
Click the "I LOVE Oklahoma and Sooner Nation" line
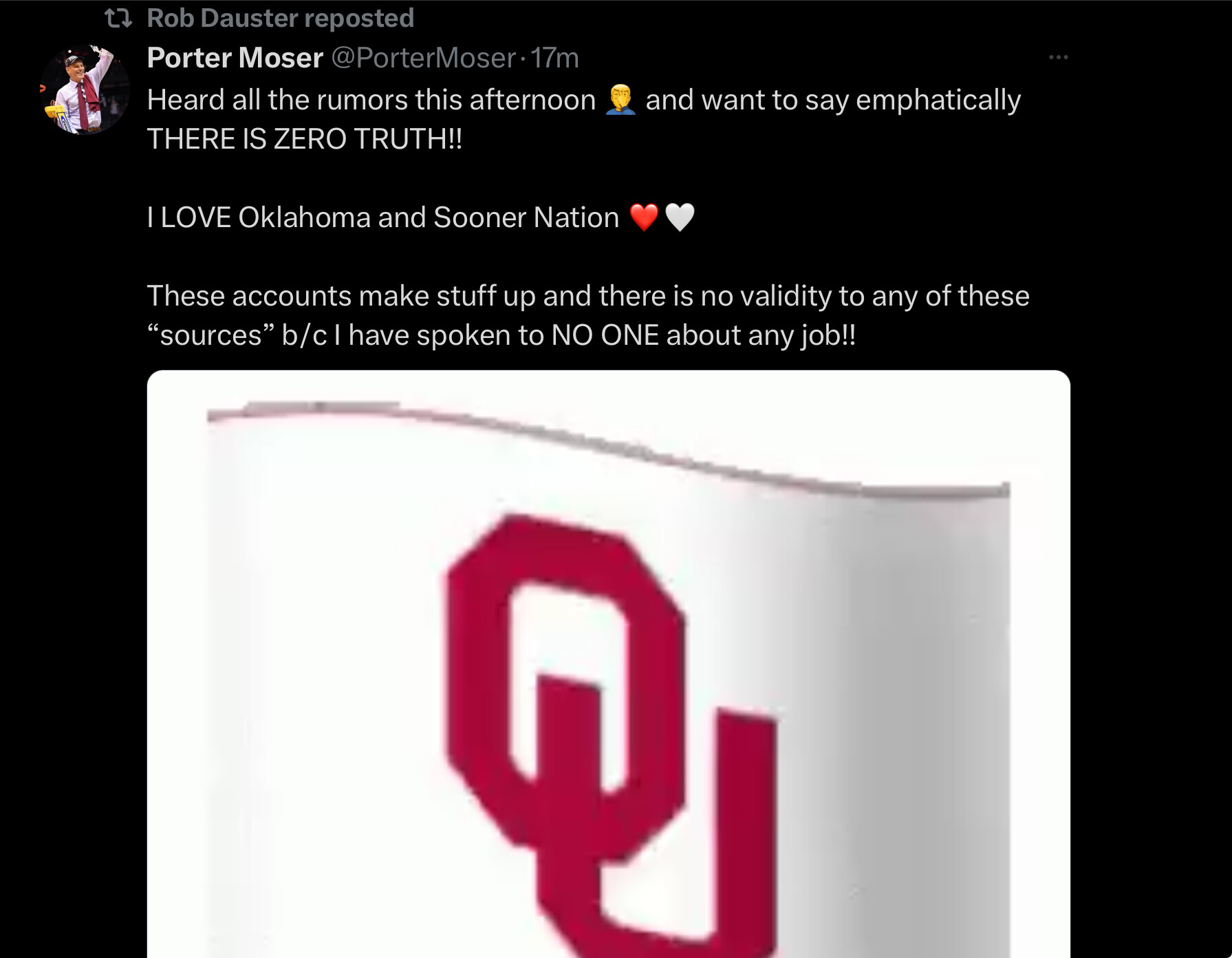tap(382, 217)
